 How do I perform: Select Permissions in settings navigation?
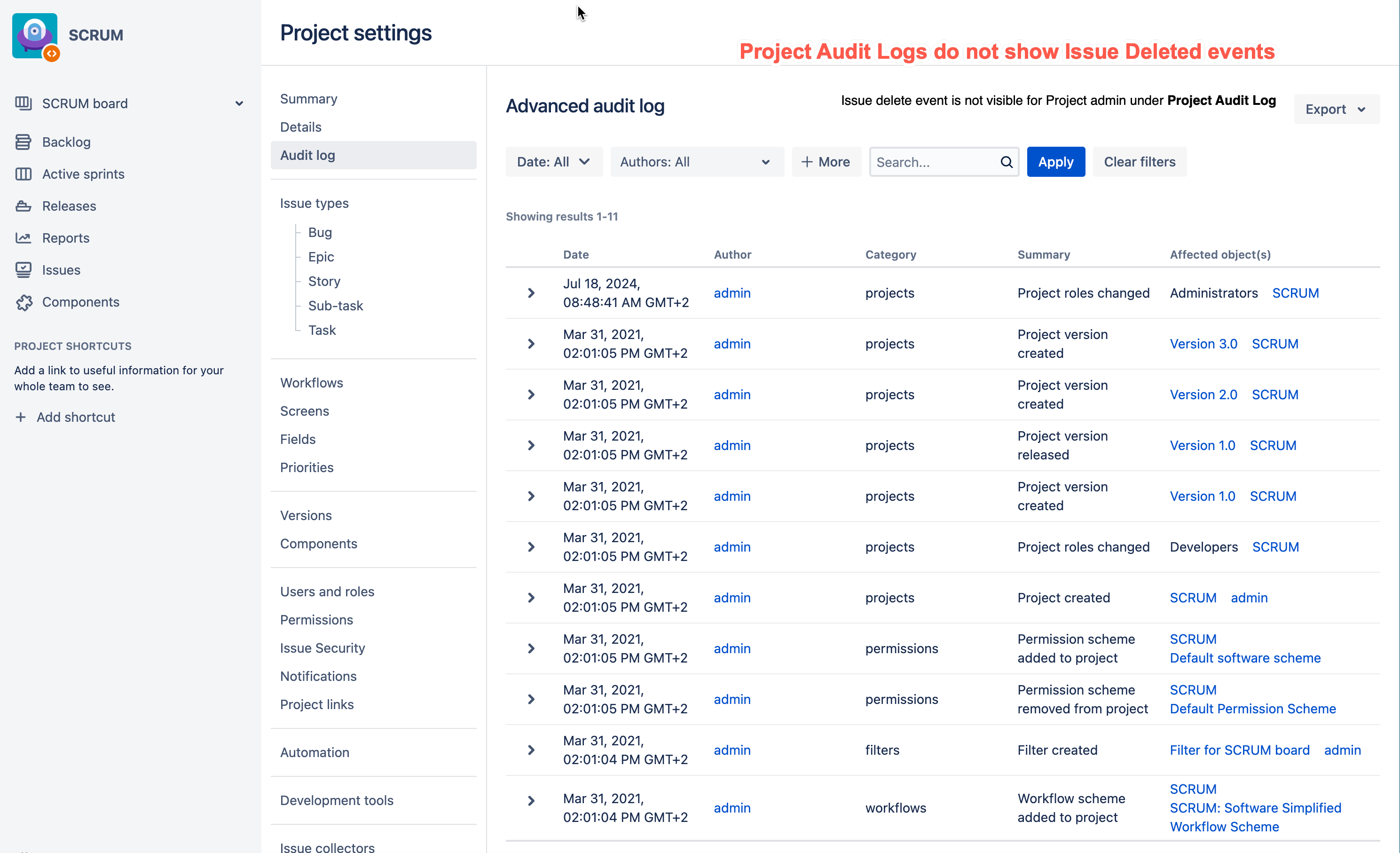(x=316, y=619)
